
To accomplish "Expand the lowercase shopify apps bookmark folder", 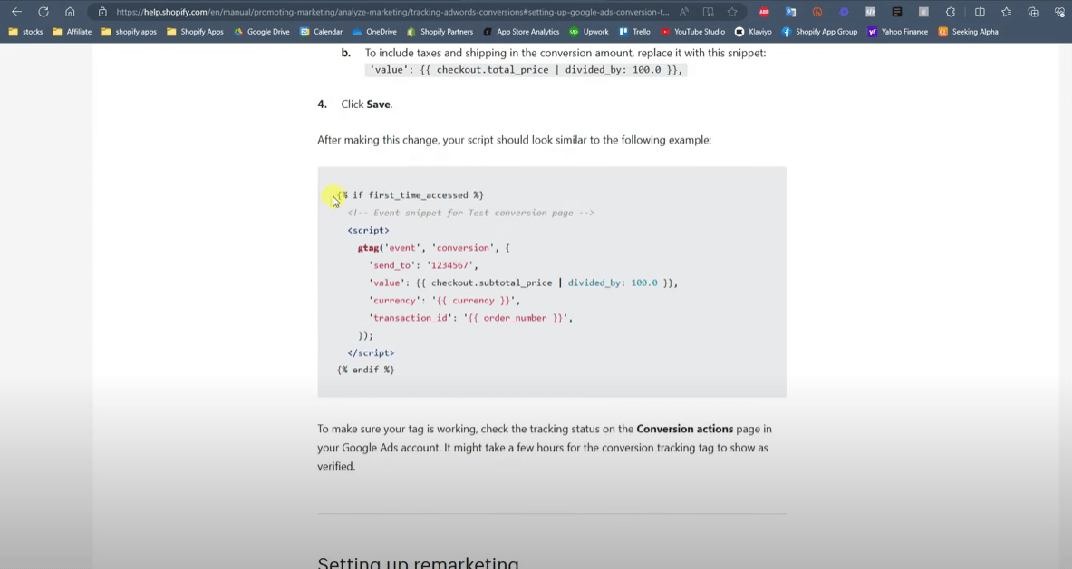I will tap(129, 32).
